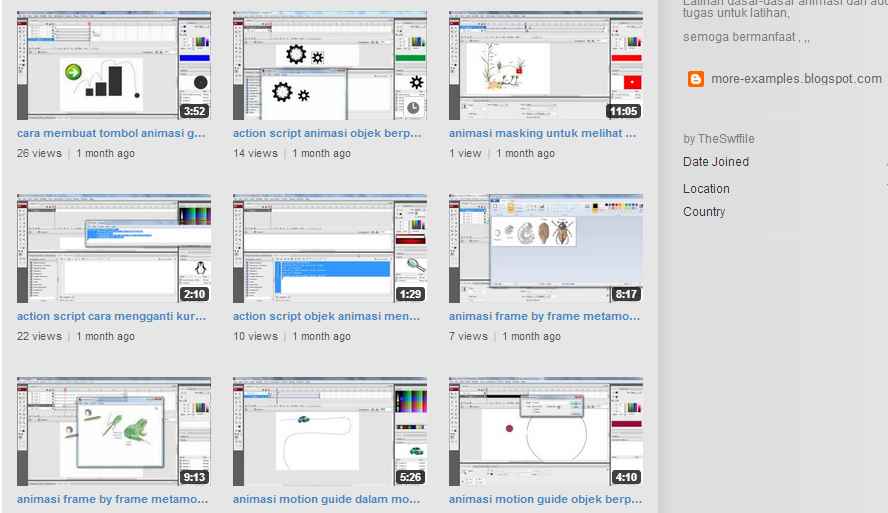Play the 5:26 motion guide car thumbnail
This screenshot has width=888, height=513.
pos(330,431)
